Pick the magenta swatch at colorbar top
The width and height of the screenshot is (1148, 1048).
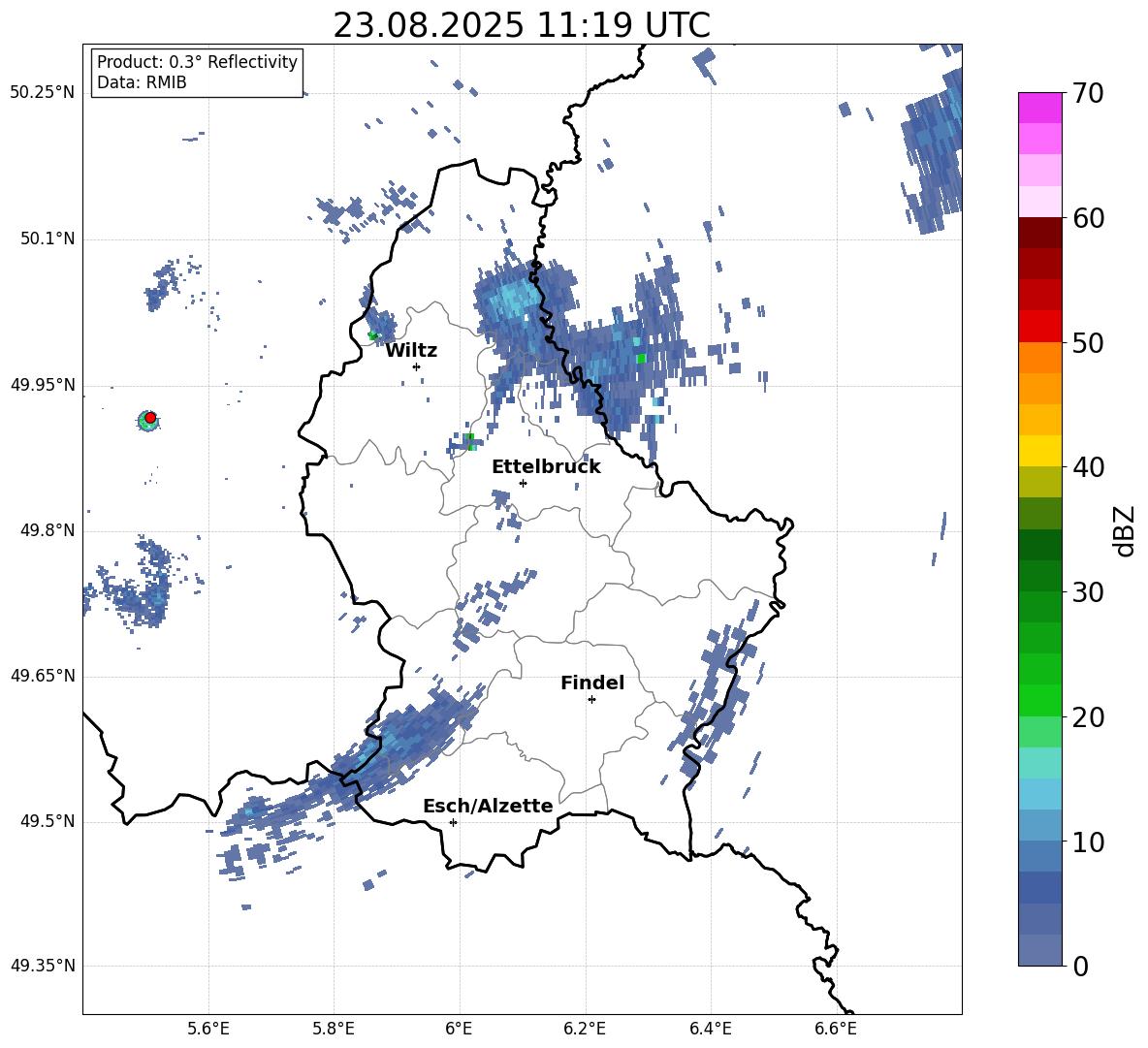click(x=1039, y=108)
